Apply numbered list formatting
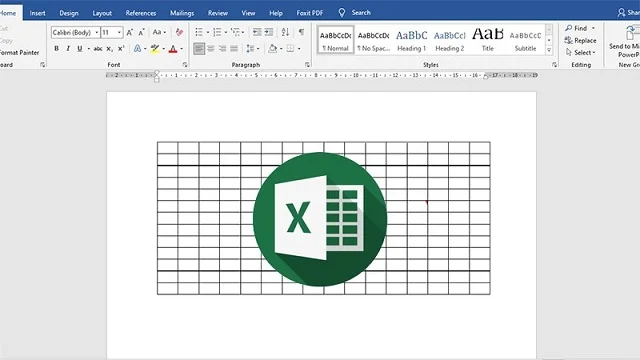Viewport: 640px width, 360px height. tap(217, 32)
